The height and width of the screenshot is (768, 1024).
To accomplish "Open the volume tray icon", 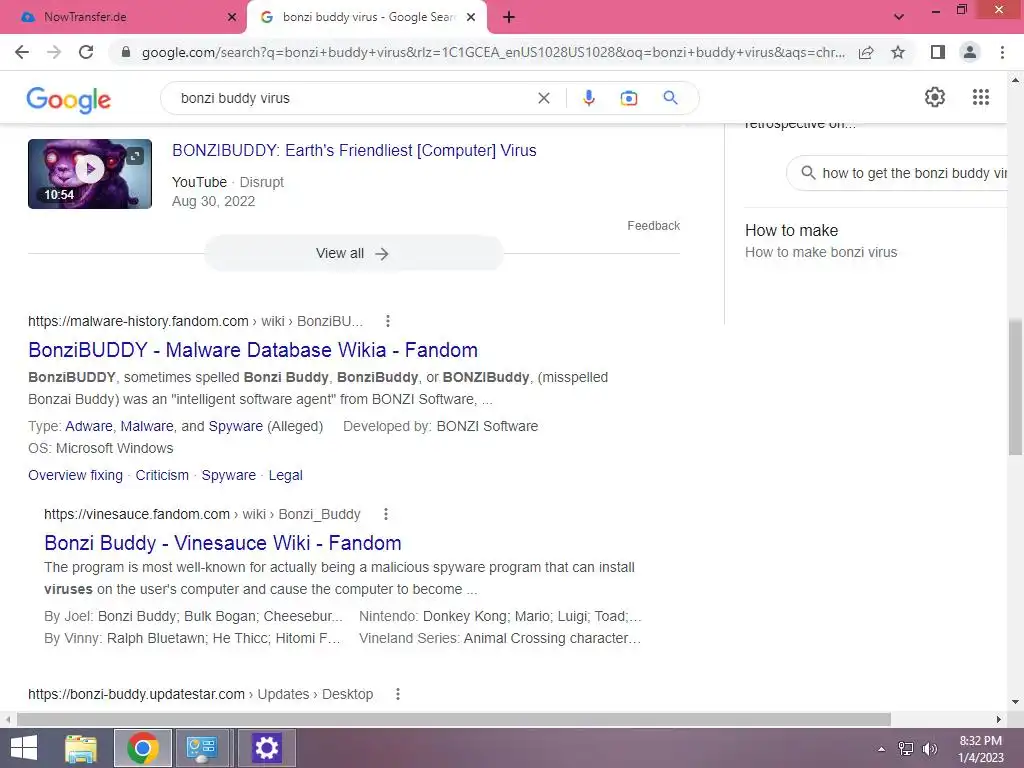I will [930, 749].
